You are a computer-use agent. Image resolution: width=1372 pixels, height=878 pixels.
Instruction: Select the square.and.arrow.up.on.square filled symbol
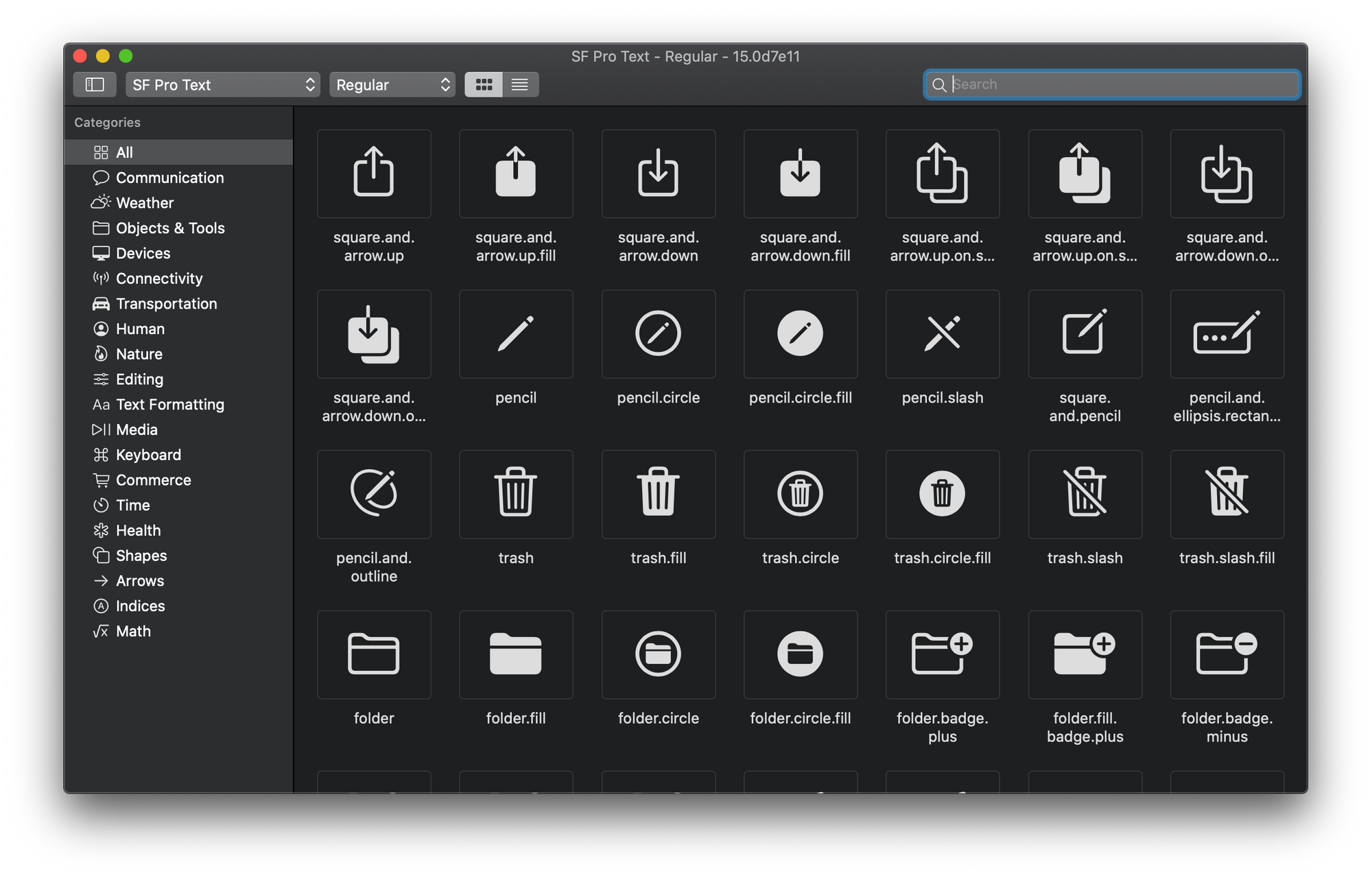click(1085, 174)
